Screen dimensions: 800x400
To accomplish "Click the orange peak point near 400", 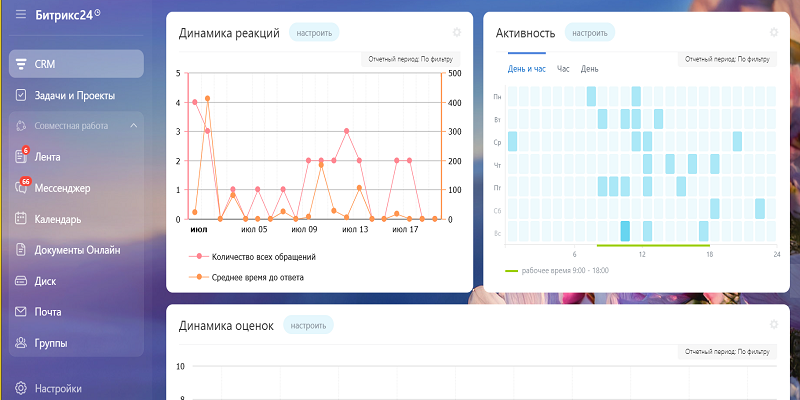I will (207, 98).
